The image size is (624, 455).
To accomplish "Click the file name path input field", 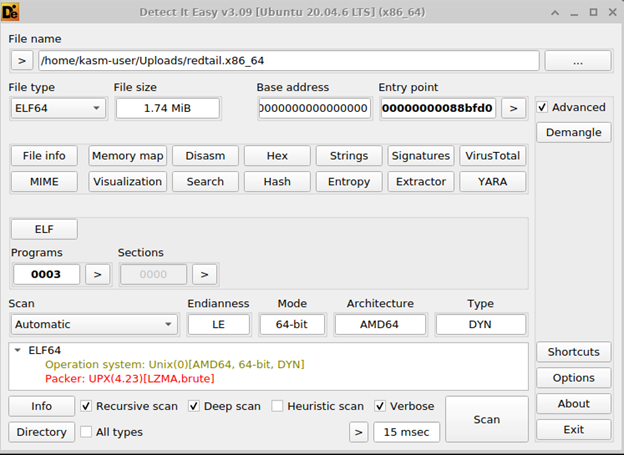I will coord(288,61).
